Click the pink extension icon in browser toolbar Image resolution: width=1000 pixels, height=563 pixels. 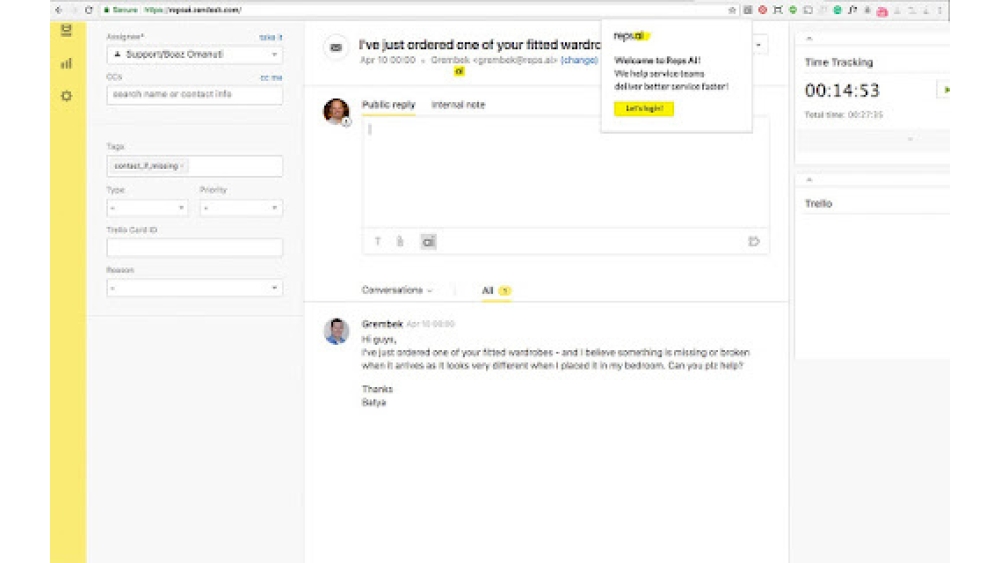pyautogui.click(x=882, y=11)
